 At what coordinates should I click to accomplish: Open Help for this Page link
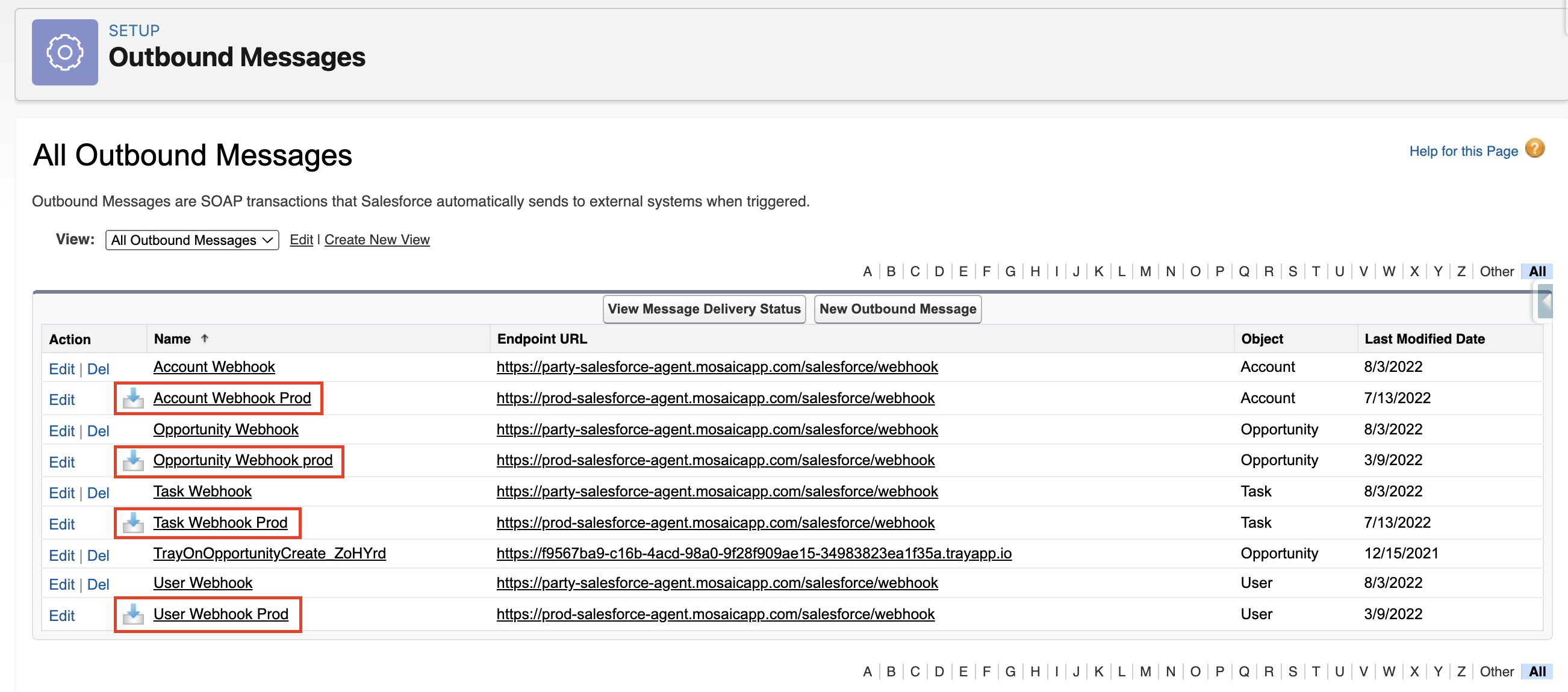click(1463, 151)
